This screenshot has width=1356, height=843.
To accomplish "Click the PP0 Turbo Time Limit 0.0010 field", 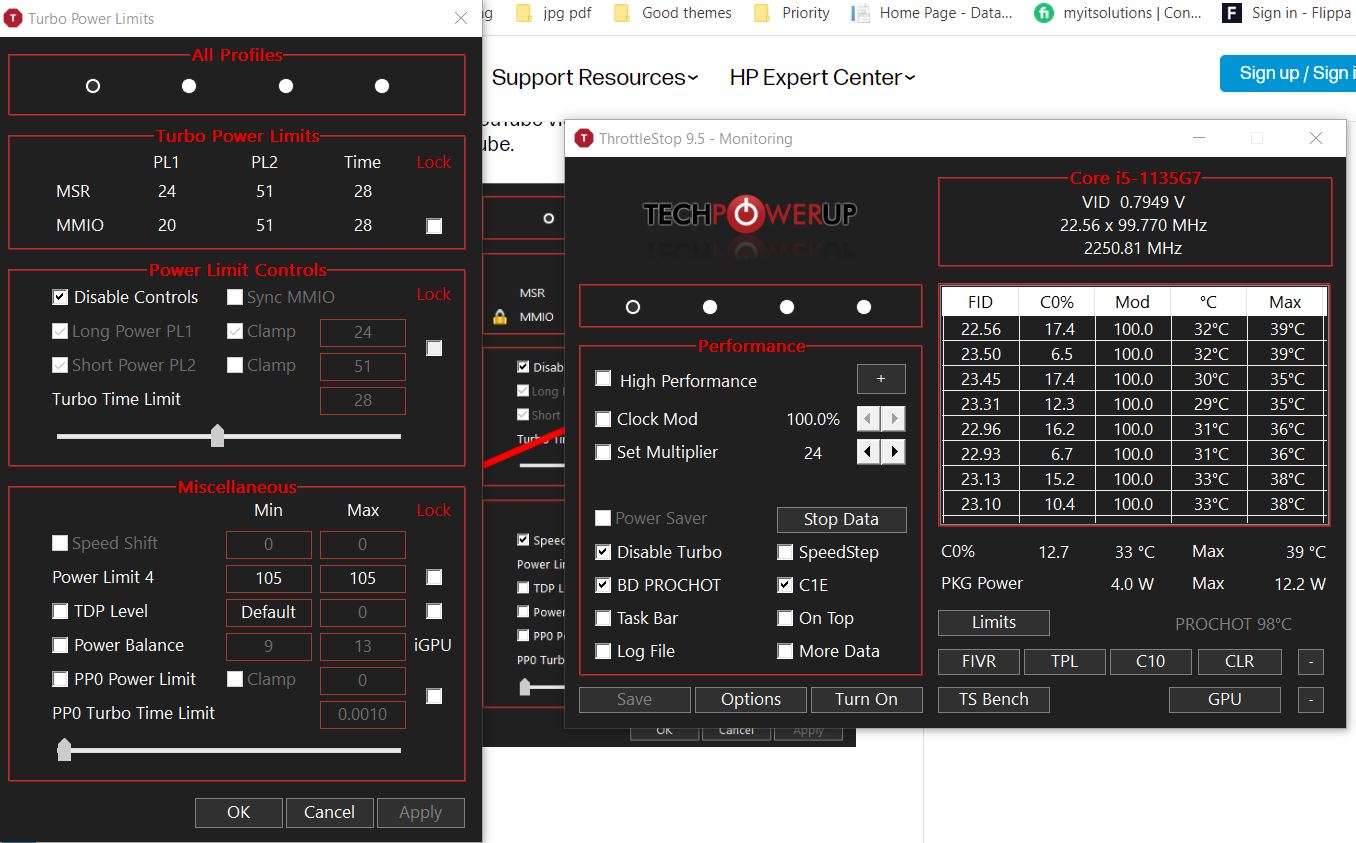I will coord(362,714).
